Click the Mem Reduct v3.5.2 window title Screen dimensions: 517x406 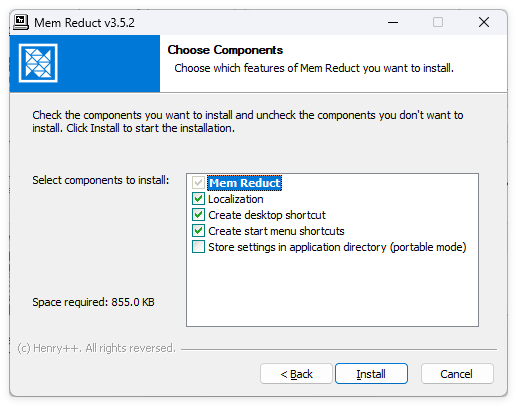pyautogui.click(x=84, y=23)
